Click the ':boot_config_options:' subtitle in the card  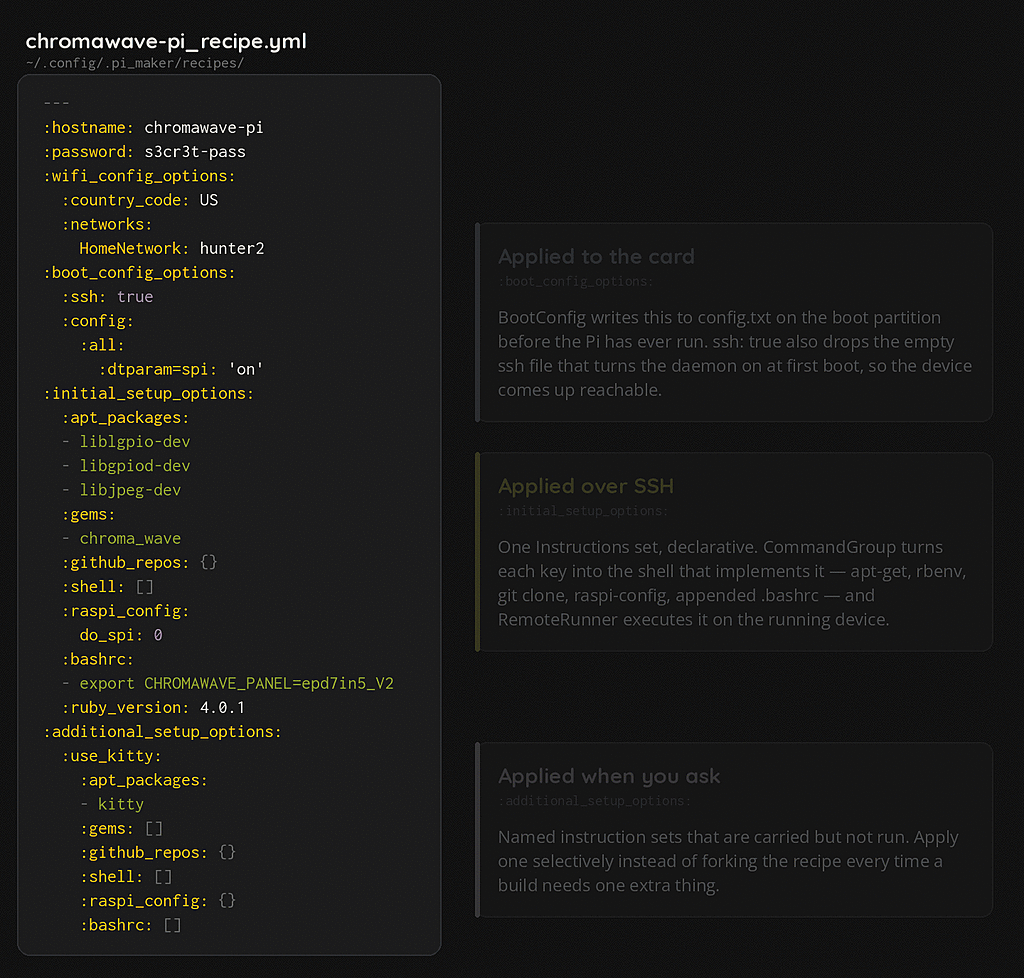tap(575, 281)
